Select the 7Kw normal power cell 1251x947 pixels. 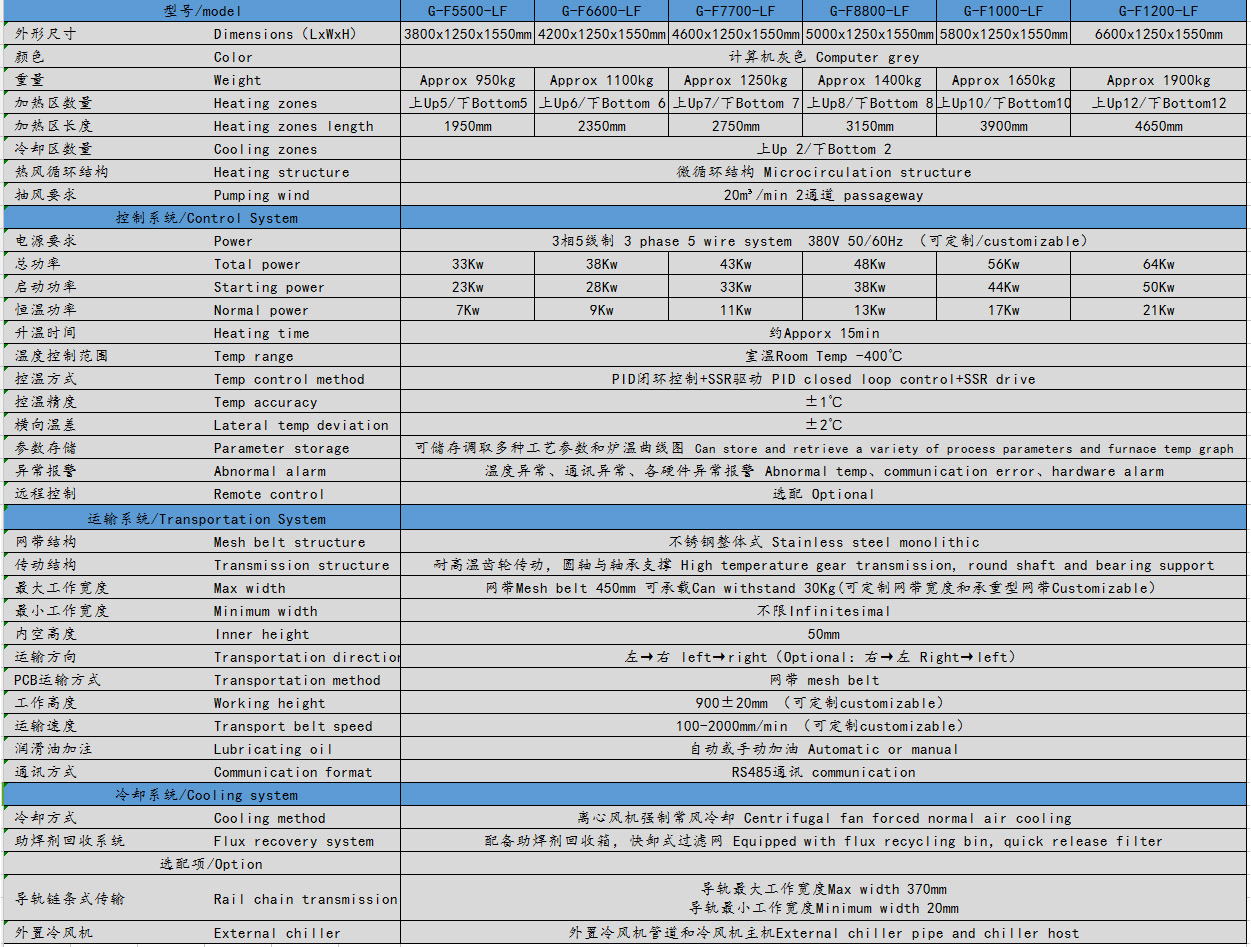coord(467,310)
